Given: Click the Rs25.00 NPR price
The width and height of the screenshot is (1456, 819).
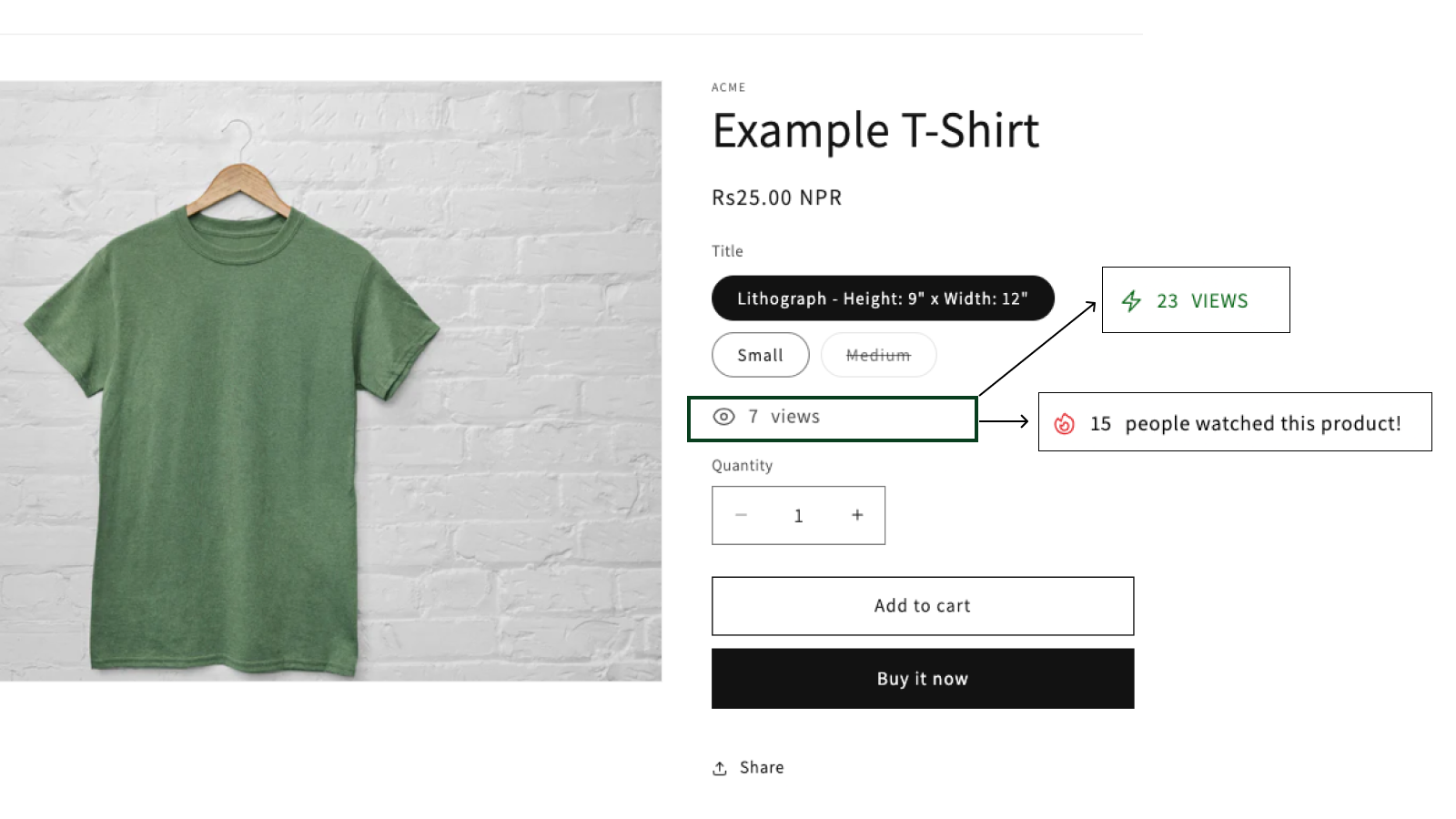Looking at the screenshot, I should coord(776,198).
